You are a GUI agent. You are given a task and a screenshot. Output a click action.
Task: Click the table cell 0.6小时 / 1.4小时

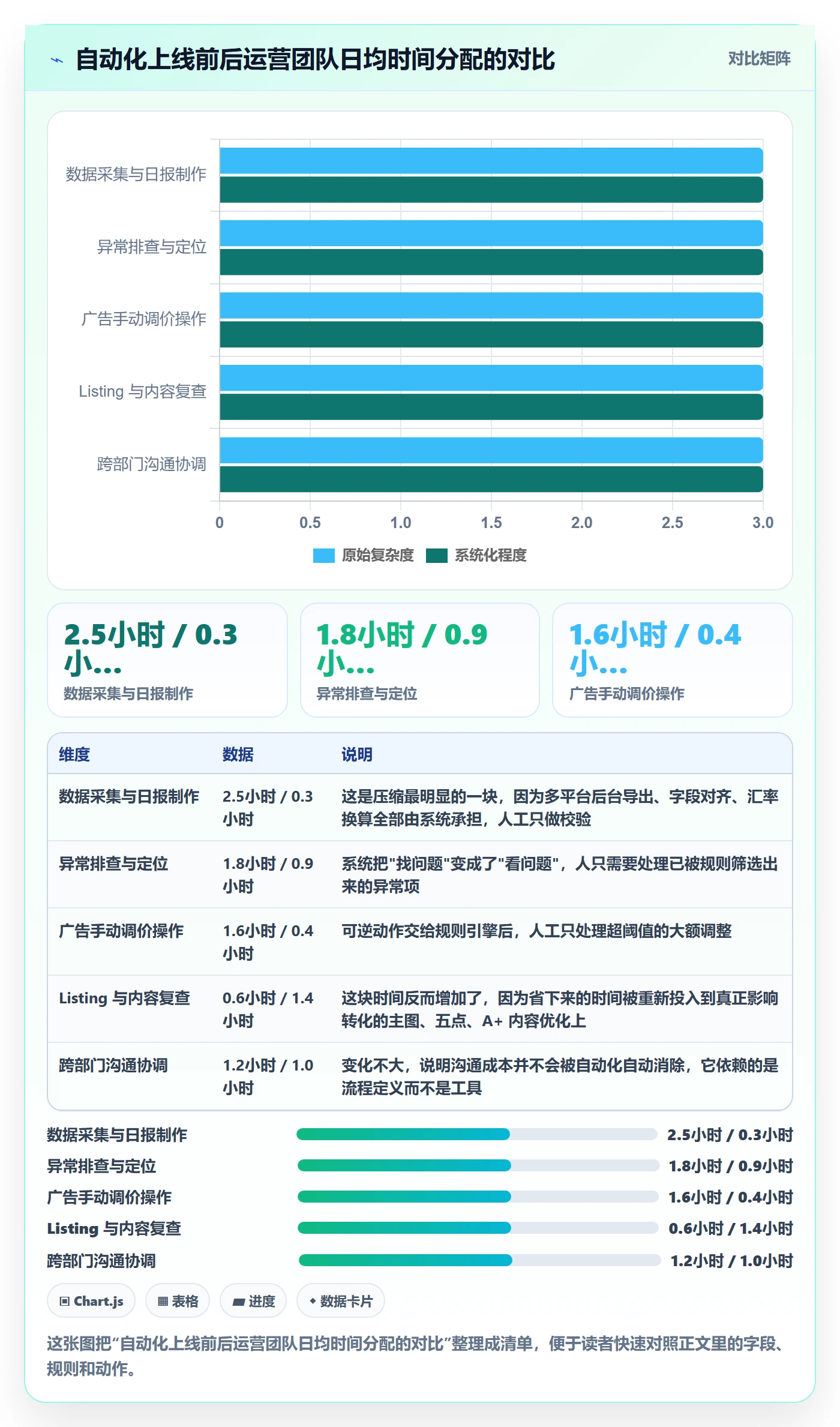point(268,1009)
